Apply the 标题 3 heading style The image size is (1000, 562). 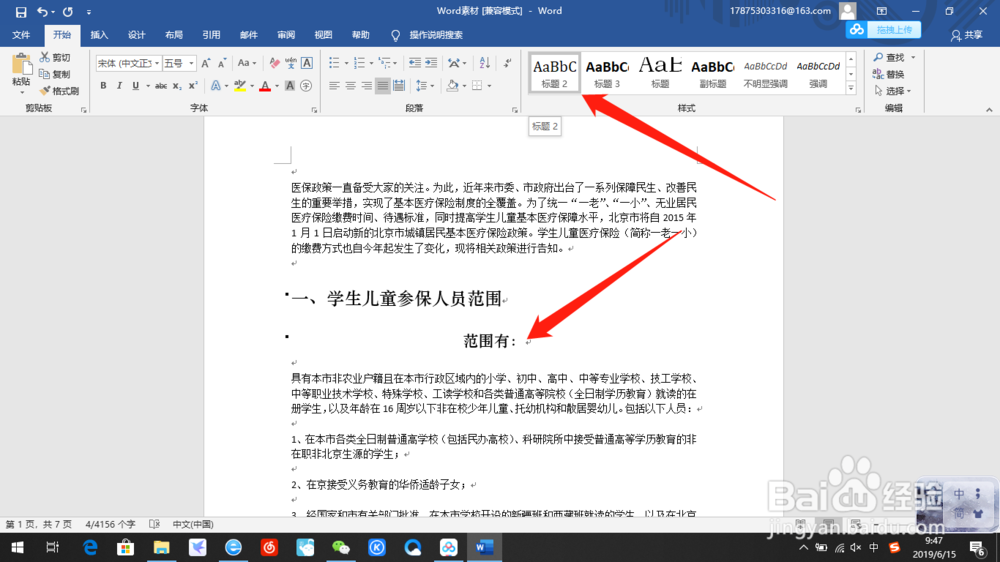pos(607,73)
